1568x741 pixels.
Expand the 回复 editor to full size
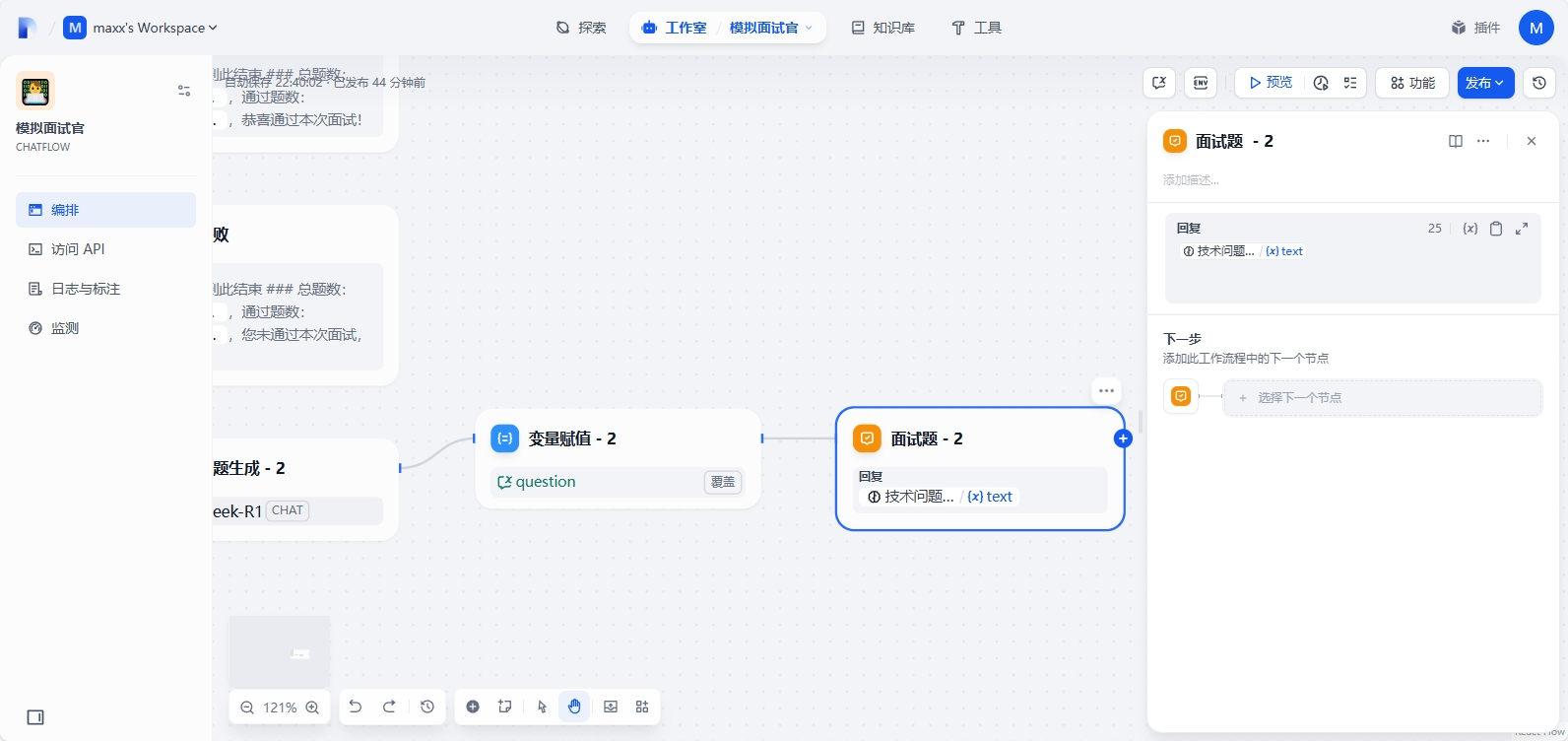click(x=1522, y=229)
